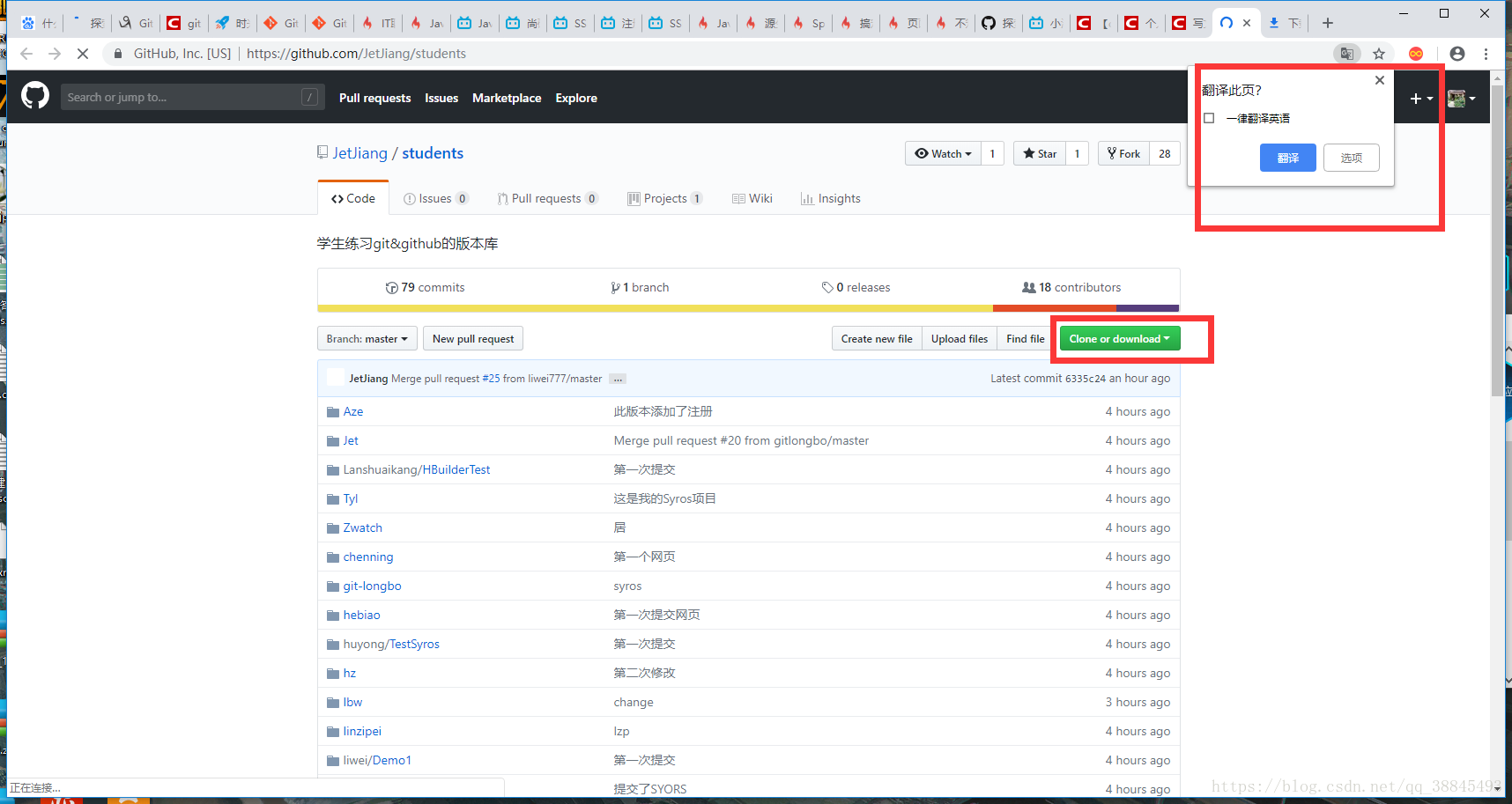The height and width of the screenshot is (804, 1512).
Task: Open the git-longbo folder
Action: 372,586
